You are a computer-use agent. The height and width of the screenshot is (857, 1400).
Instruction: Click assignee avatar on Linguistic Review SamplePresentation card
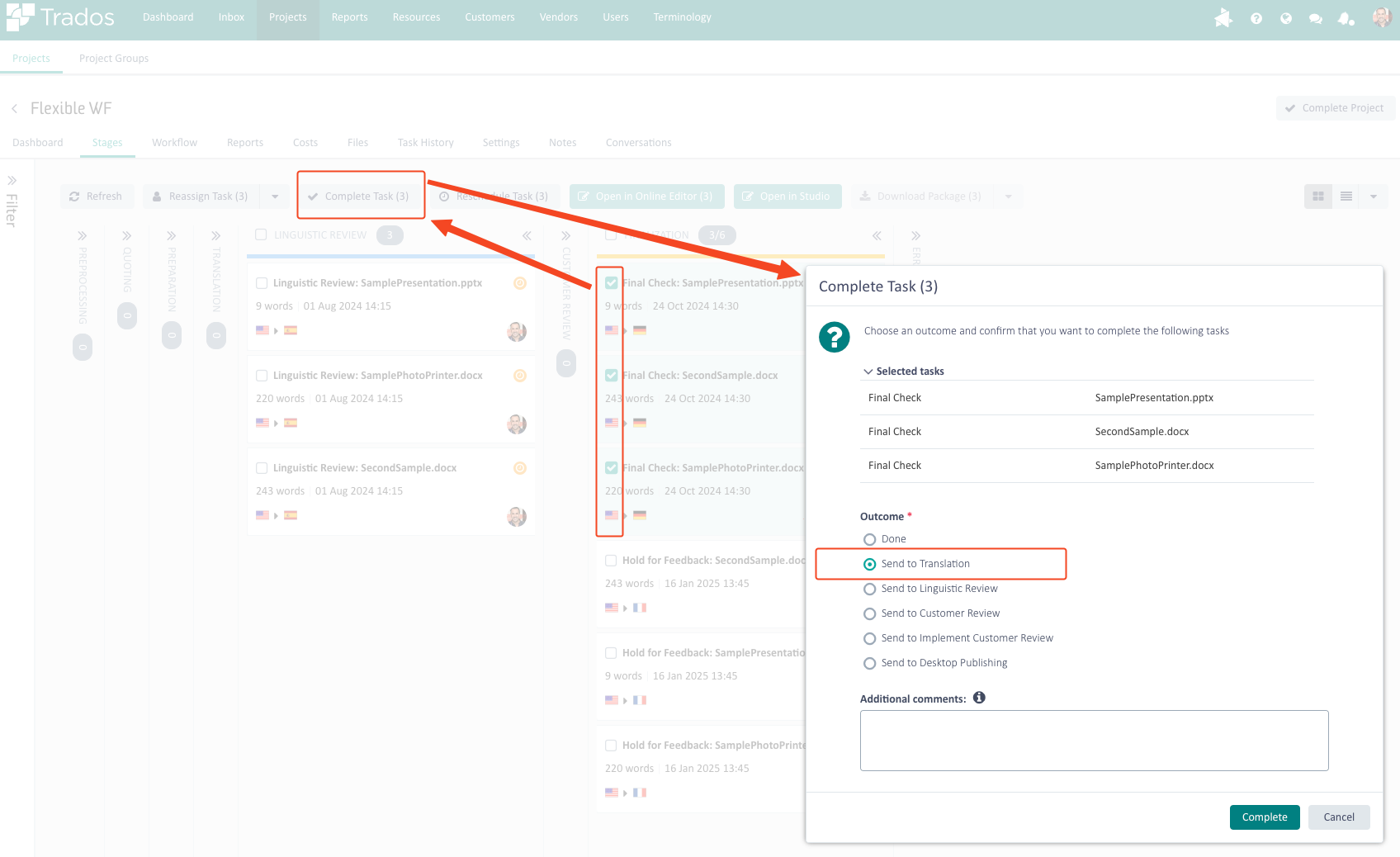tap(517, 331)
